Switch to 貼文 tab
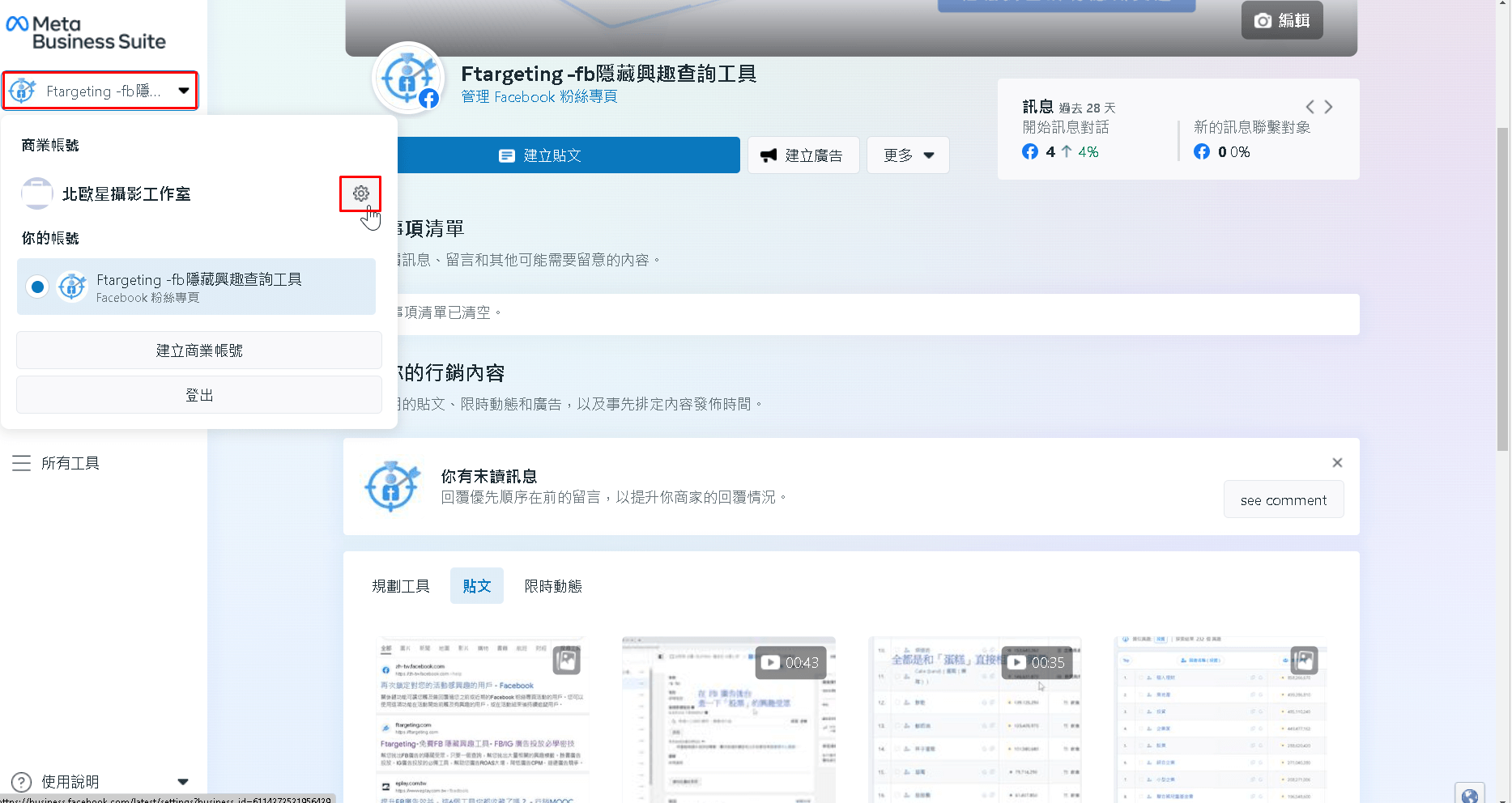Viewport: 1512px width, 803px height. (x=477, y=586)
